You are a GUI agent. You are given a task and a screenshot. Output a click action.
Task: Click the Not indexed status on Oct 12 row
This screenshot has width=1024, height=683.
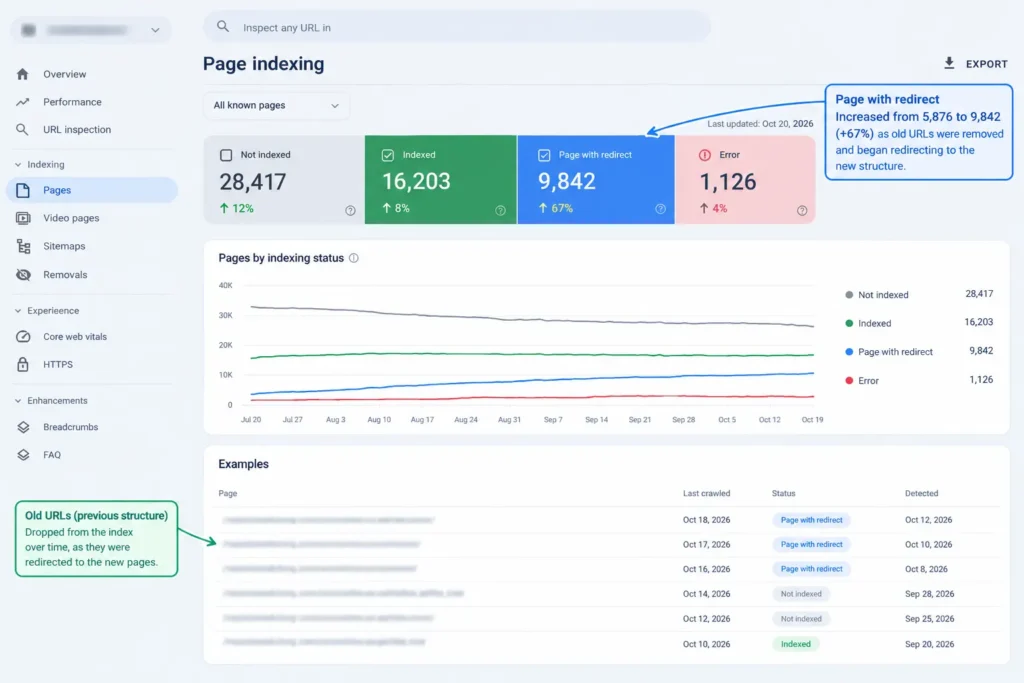click(x=801, y=618)
